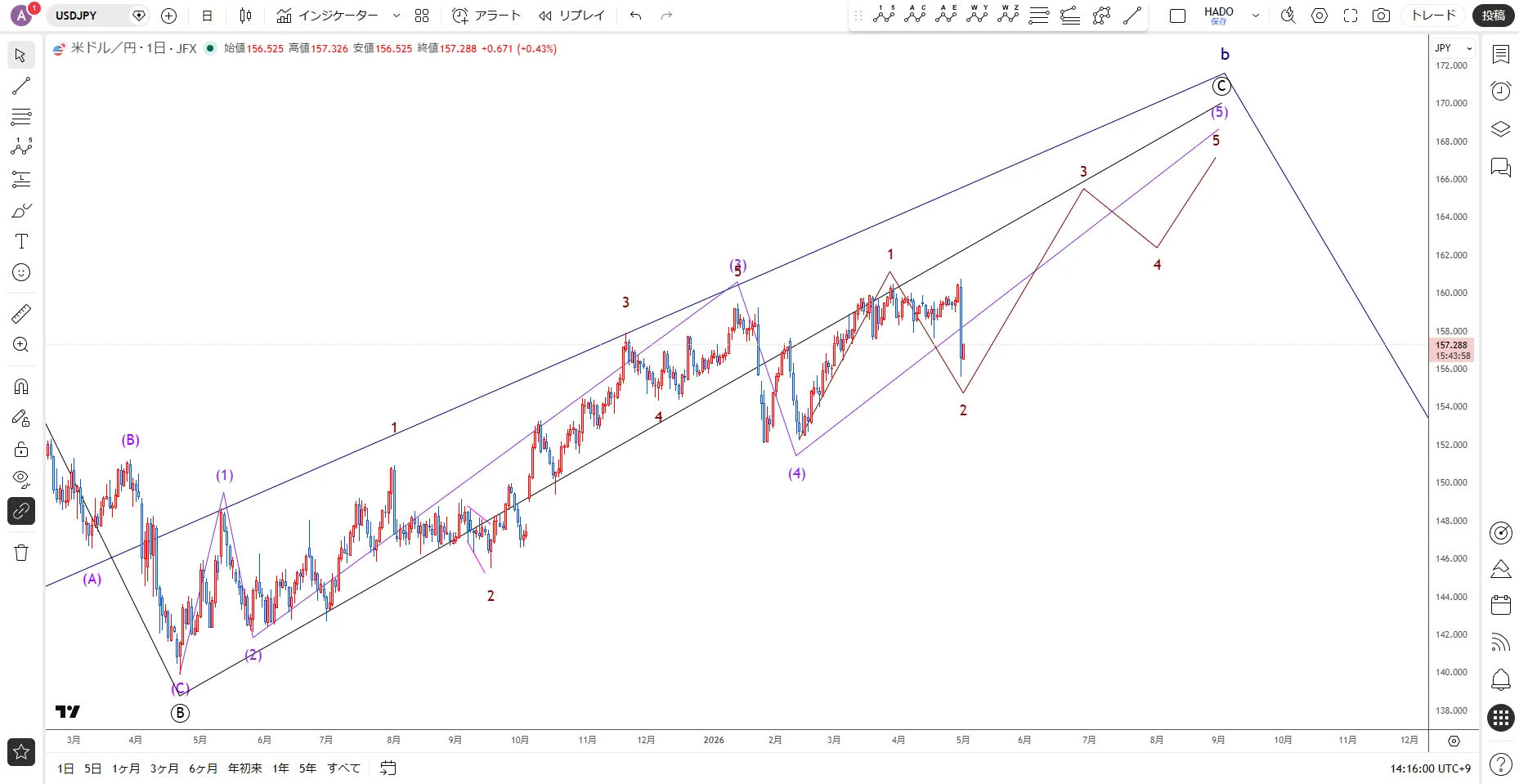This screenshot has height=784, width=1519.
Task: Open chart settings hexagon gear icon
Action: coord(1320,16)
